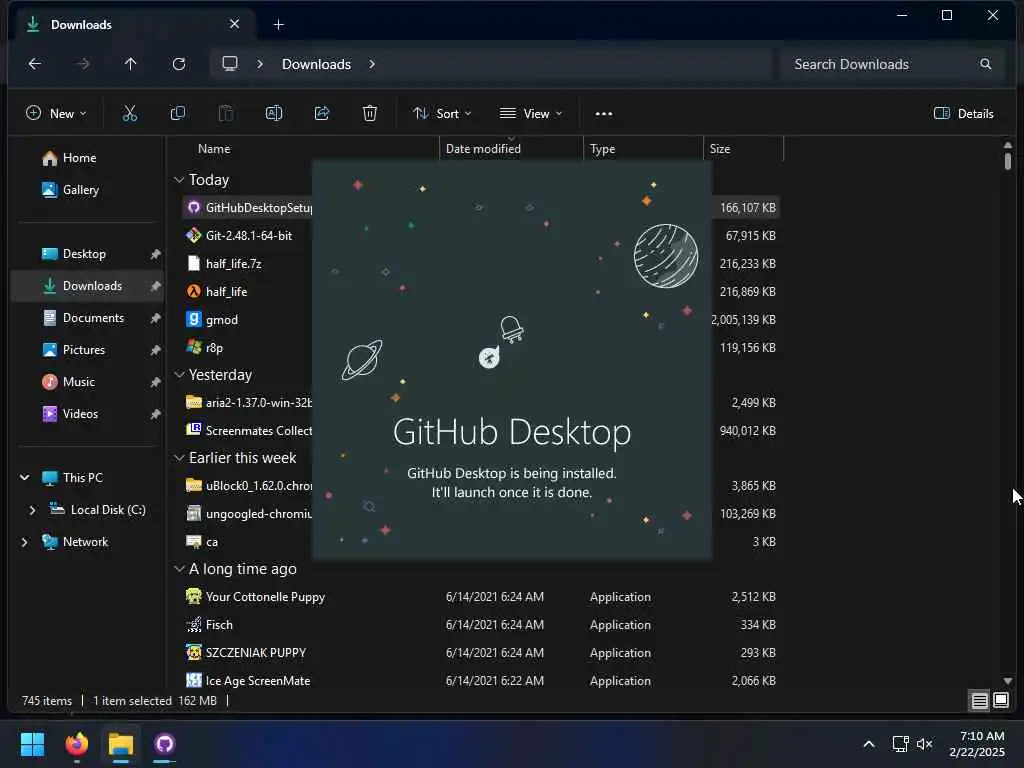The image size is (1024, 768).
Task: Show hidden system tray icons
Action: click(x=869, y=744)
